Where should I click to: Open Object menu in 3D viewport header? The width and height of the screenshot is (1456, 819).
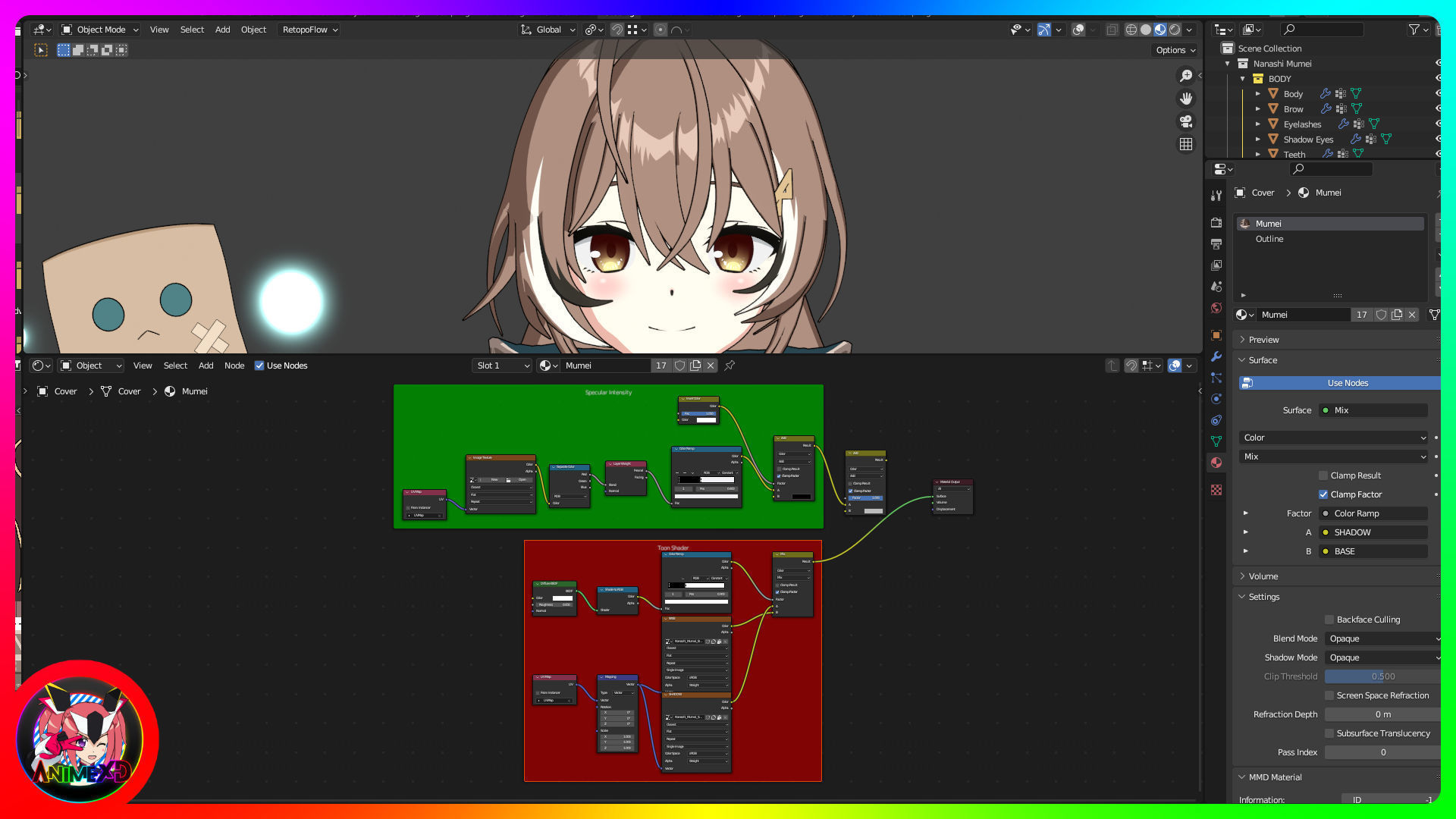coord(253,30)
